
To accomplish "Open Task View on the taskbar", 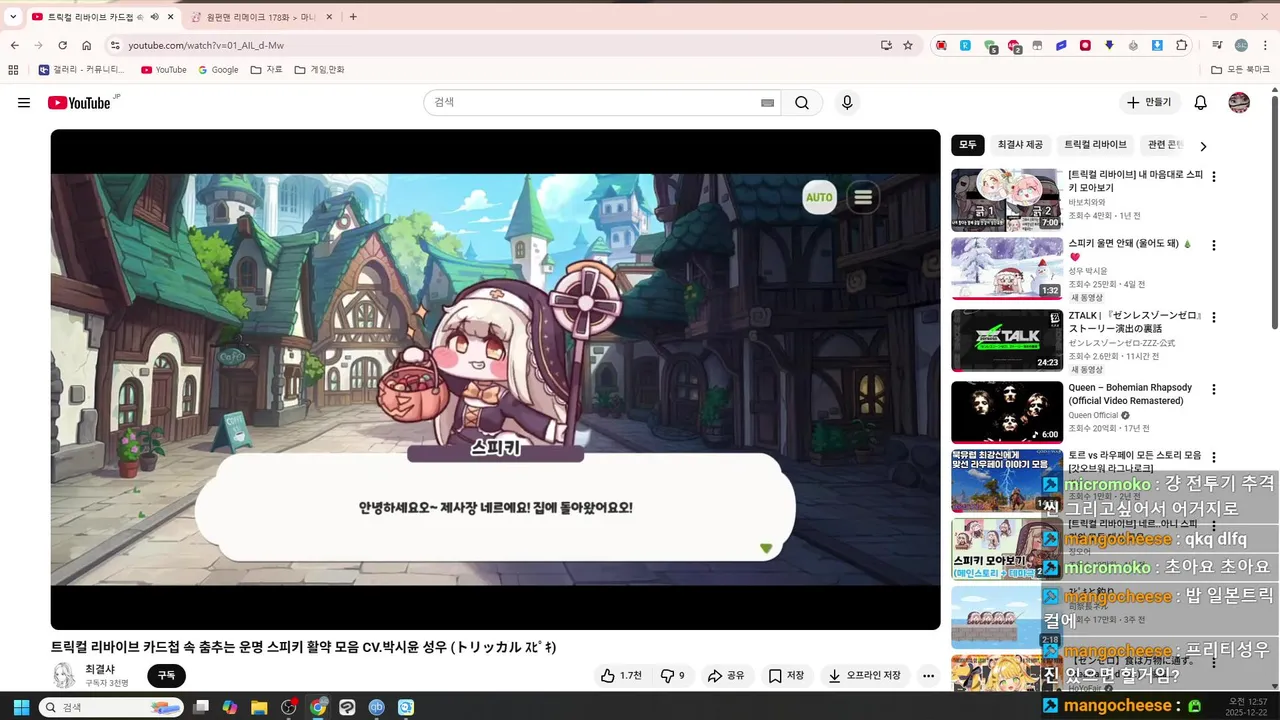I will pyautogui.click(x=201, y=707).
